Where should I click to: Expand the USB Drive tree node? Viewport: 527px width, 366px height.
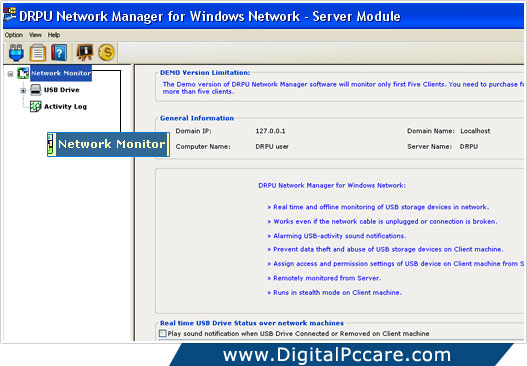coord(23,90)
